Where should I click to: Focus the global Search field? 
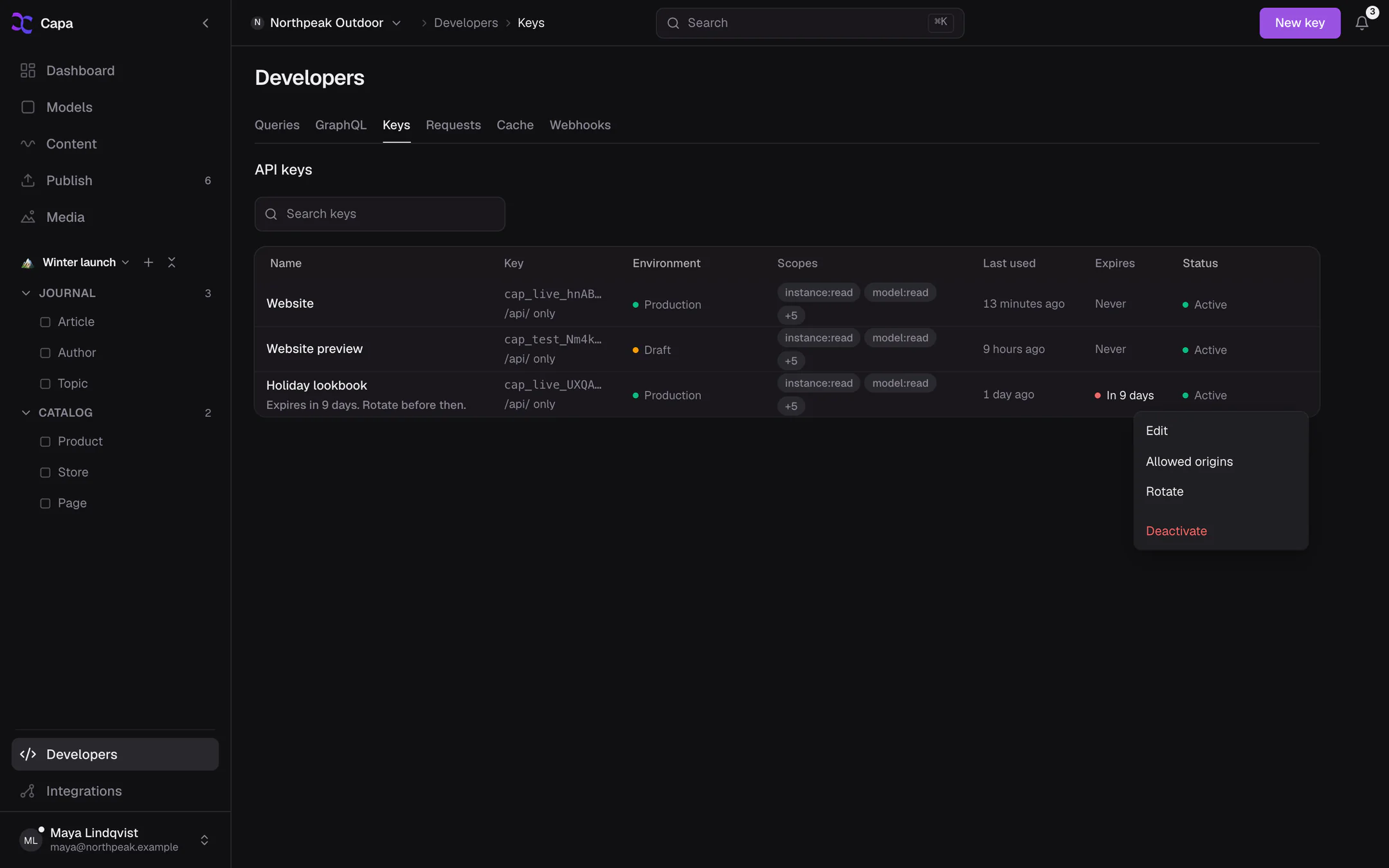(x=810, y=23)
